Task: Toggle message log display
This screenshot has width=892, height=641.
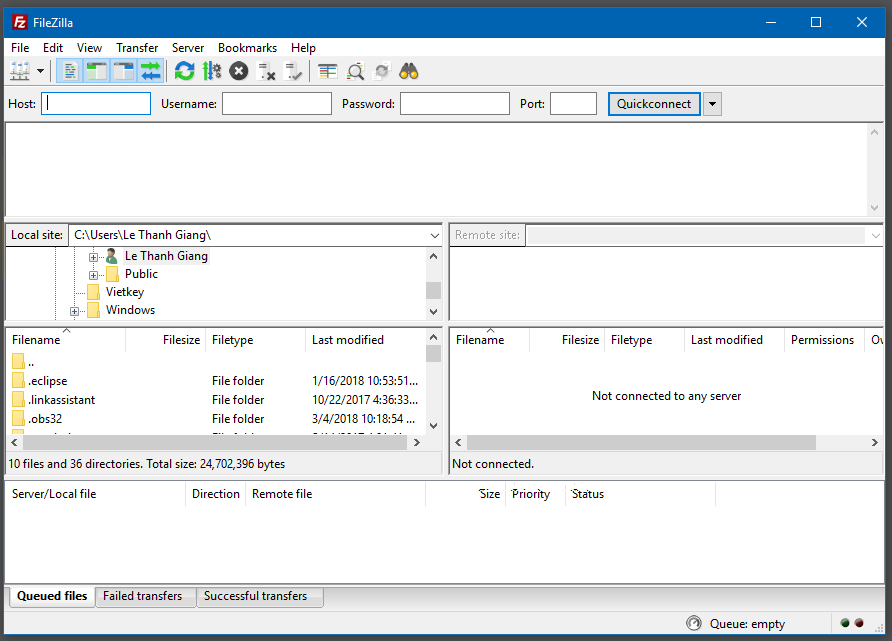Action: [x=70, y=71]
